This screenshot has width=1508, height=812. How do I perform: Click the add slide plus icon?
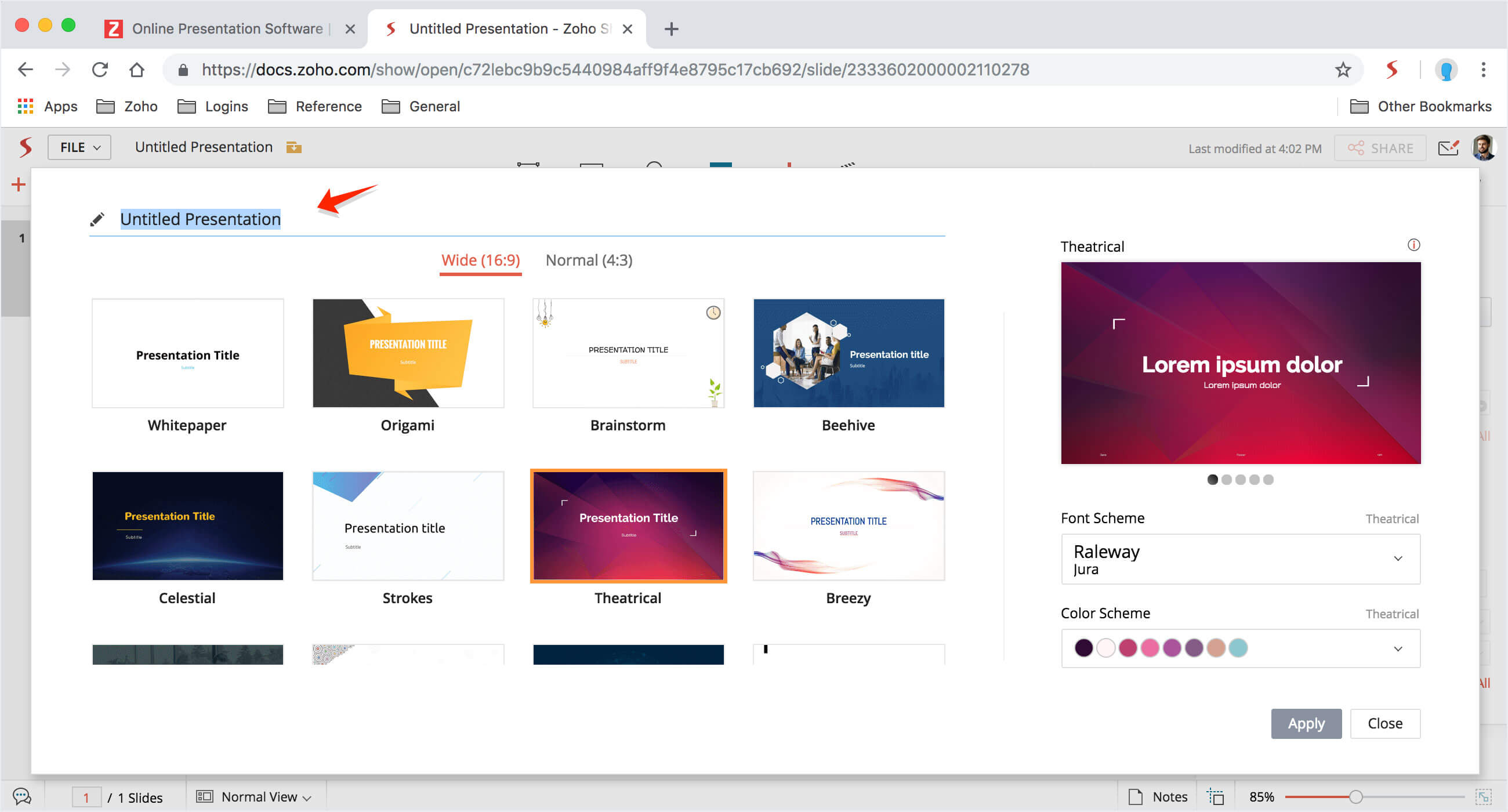click(x=19, y=184)
